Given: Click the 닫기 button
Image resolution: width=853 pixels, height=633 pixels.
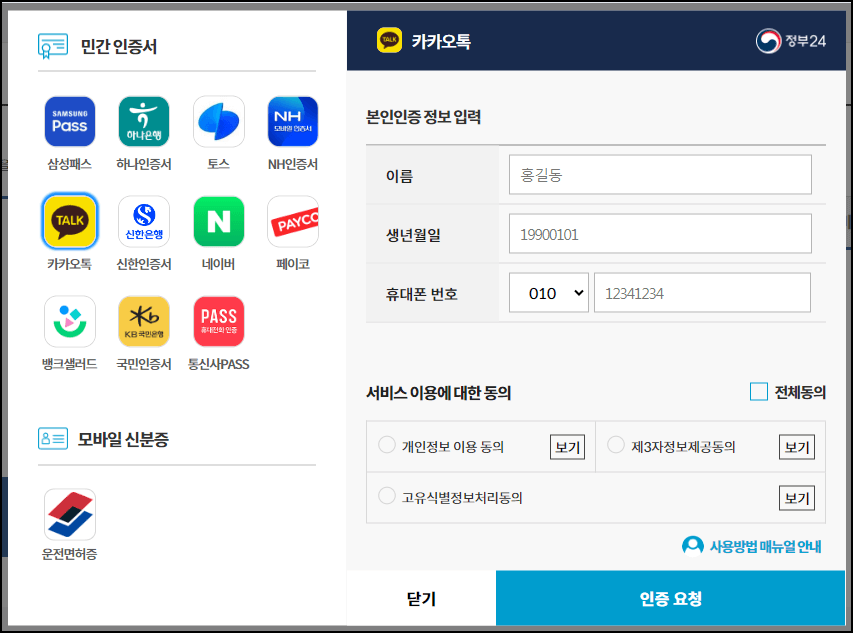Looking at the screenshot, I should pyautogui.click(x=420, y=598).
